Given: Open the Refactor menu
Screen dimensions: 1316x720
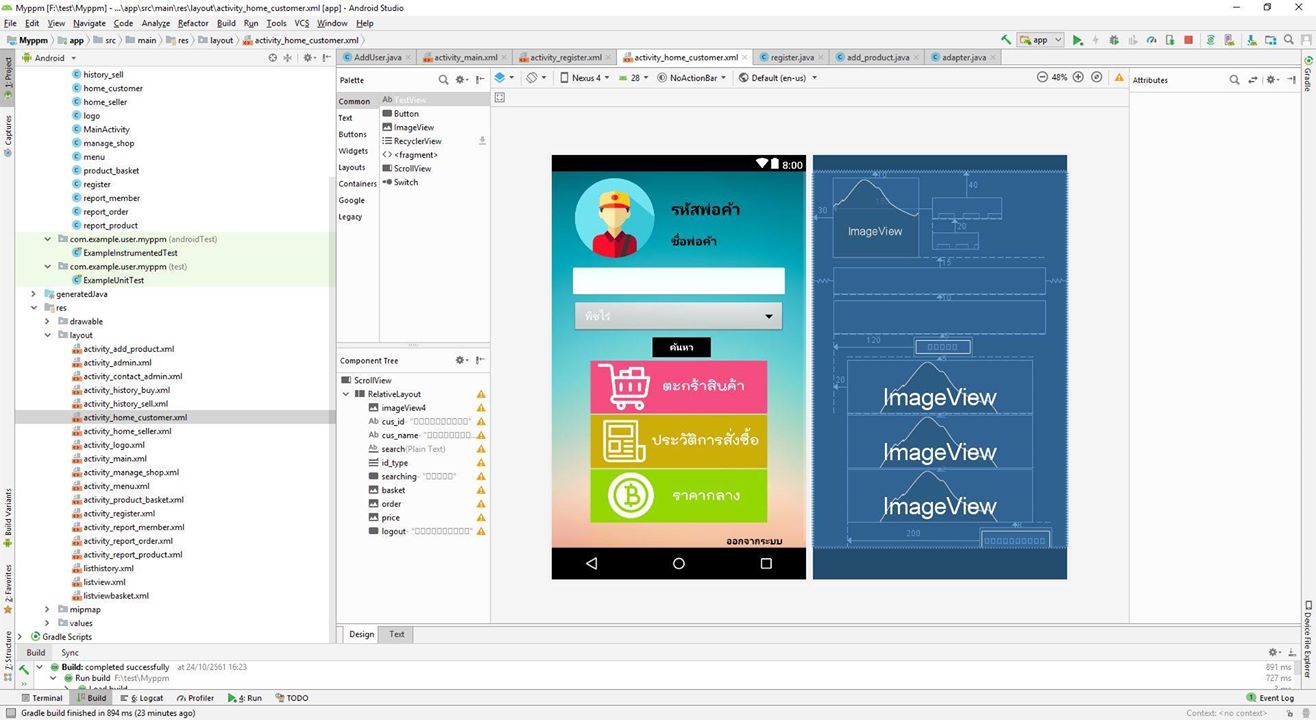Looking at the screenshot, I should tap(193, 23).
